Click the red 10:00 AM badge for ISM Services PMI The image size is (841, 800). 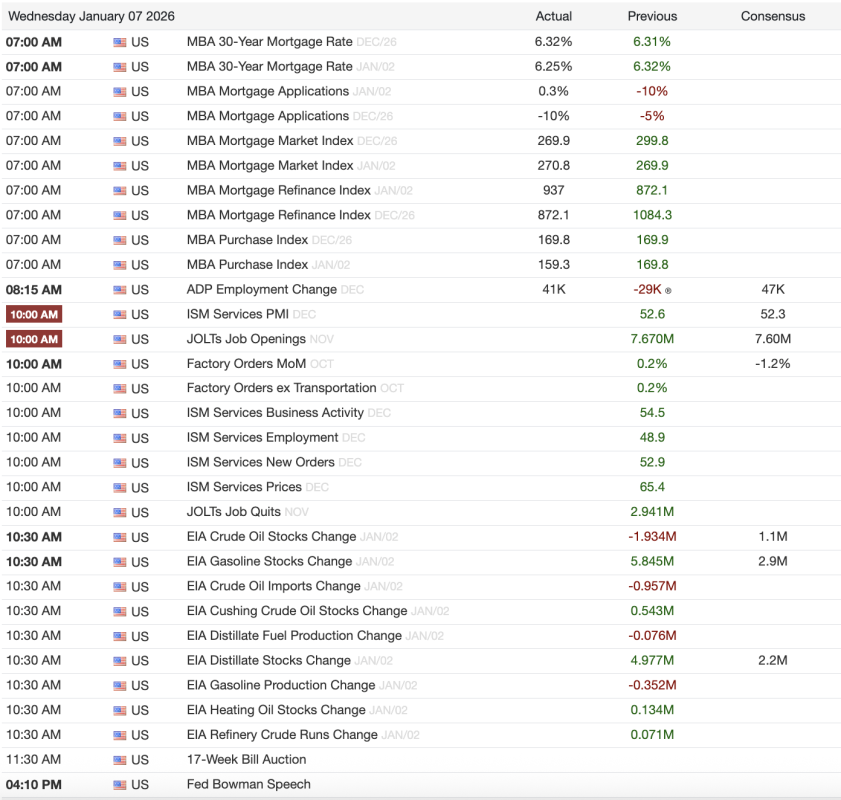pyautogui.click(x=34, y=315)
